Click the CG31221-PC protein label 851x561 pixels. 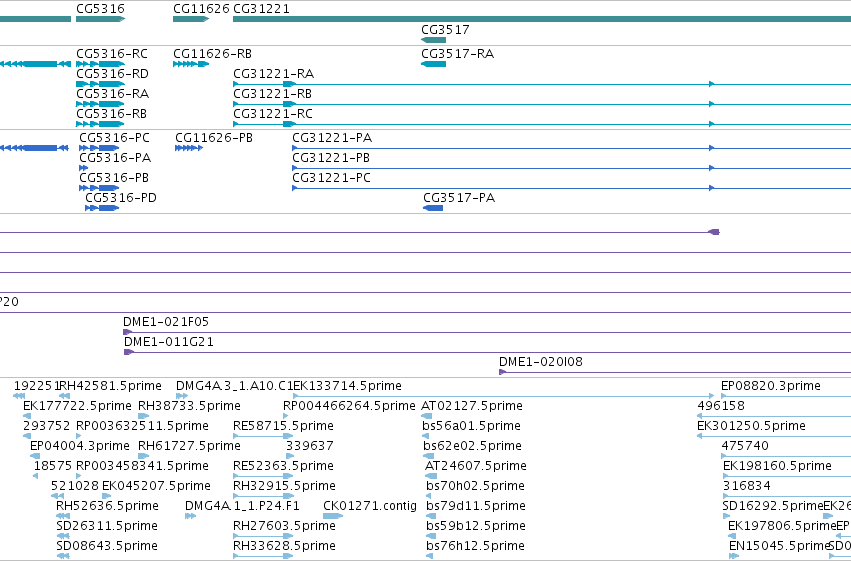click(332, 178)
